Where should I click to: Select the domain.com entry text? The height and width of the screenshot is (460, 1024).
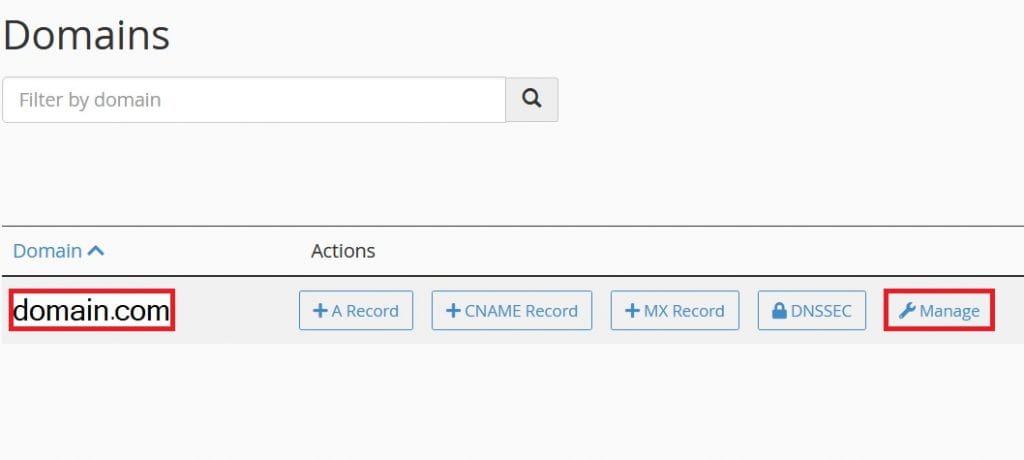(x=91, y=311)
